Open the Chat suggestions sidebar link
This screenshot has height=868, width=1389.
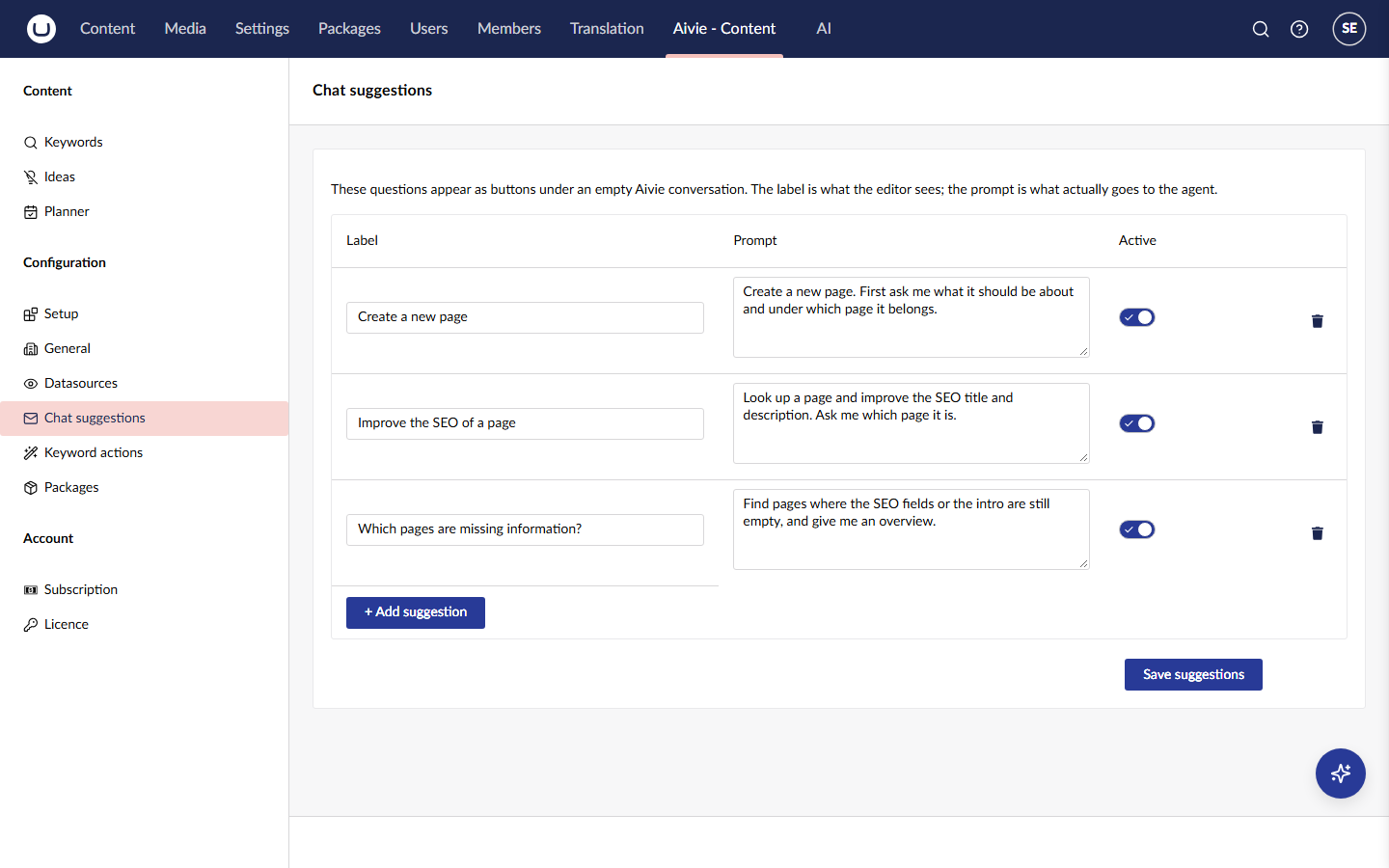(x=145, y=419)
